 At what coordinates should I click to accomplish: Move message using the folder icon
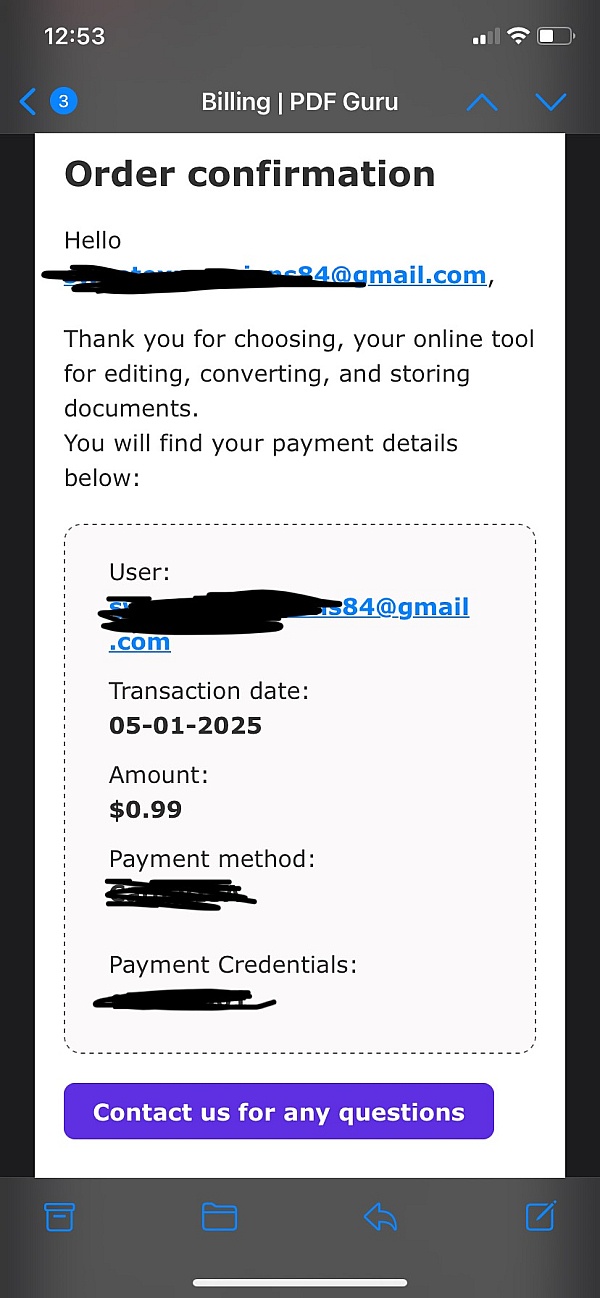[x=220, y=1216]
